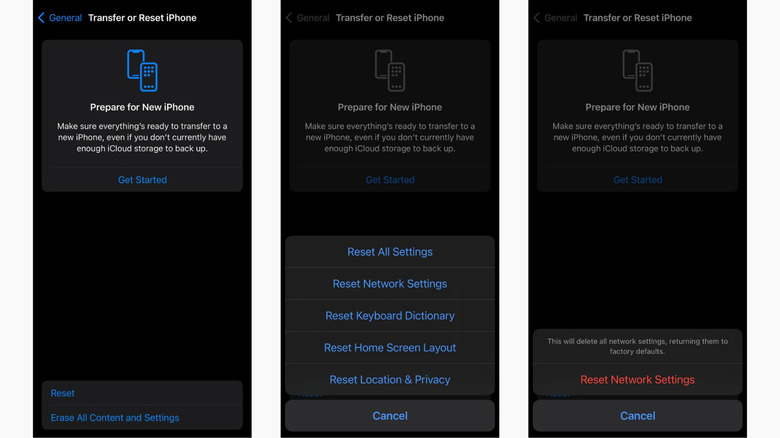This screenshot has width=780, height=438.
Task: Cancel the network reset confirmation in third screen
Action: [x=638, y=416]
